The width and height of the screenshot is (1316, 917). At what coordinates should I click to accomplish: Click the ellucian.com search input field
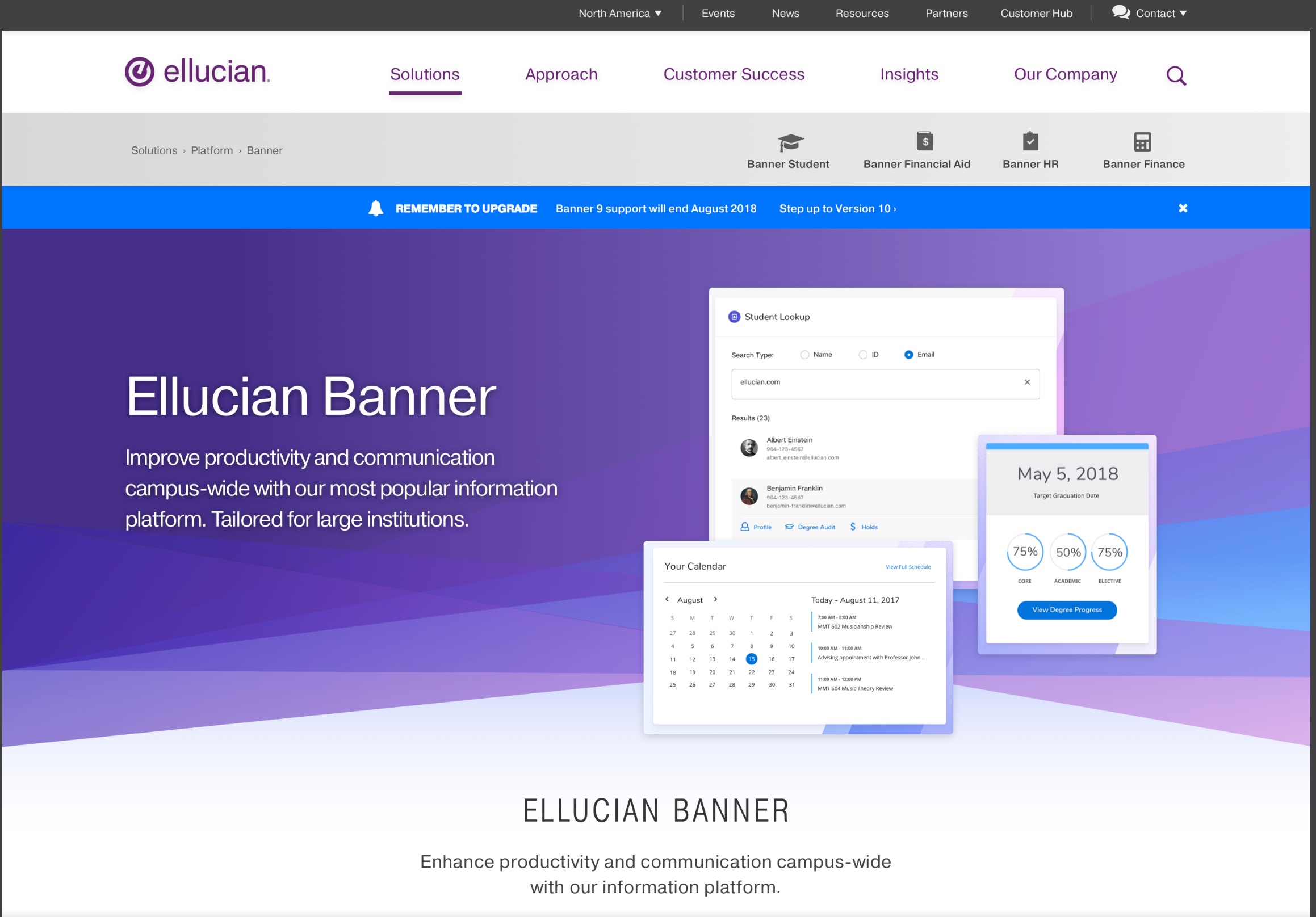point(885,384)
